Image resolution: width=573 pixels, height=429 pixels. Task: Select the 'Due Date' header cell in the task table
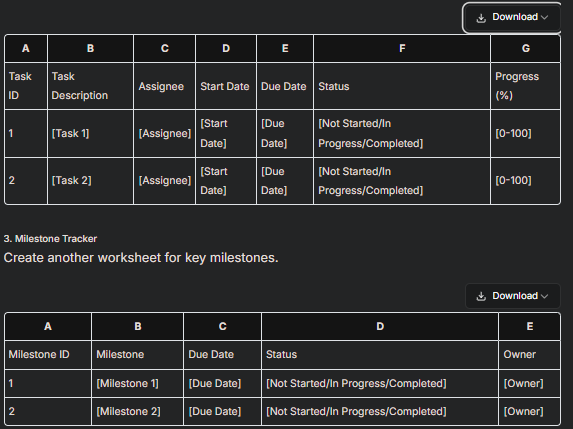pyautogui.click(x=285, y=86)
